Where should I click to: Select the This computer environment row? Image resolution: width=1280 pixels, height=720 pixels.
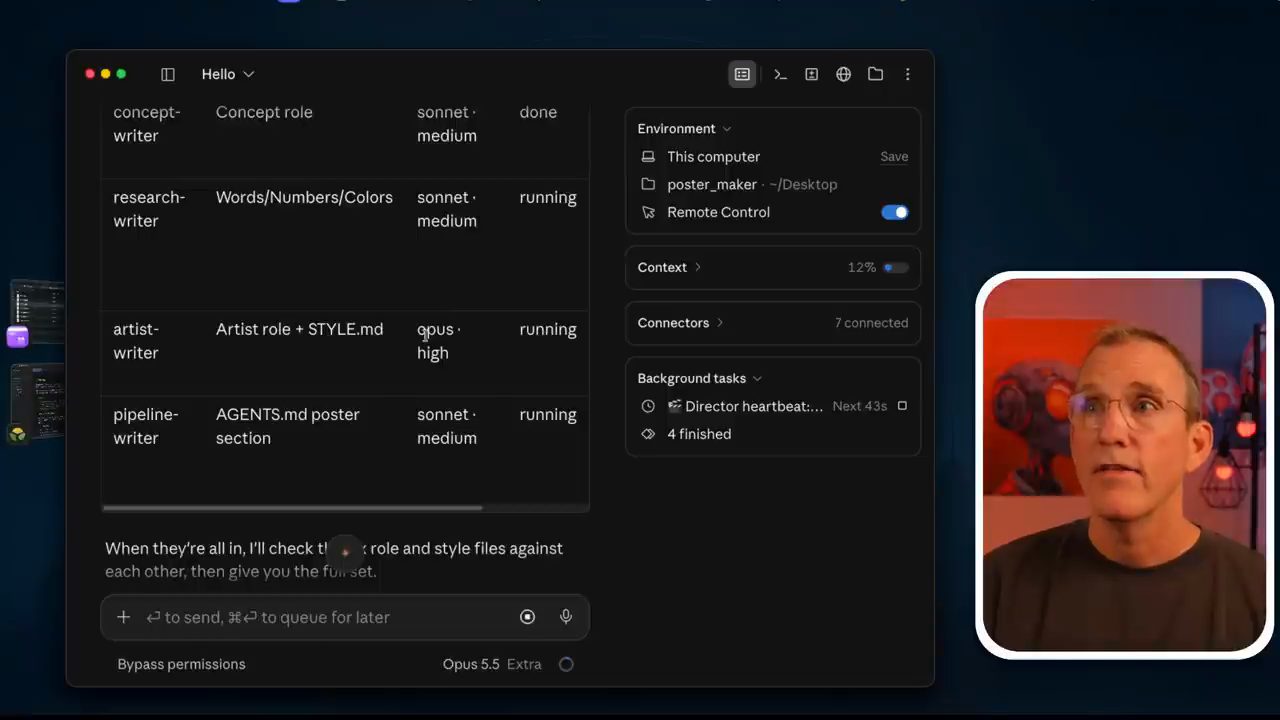point(774,157)
